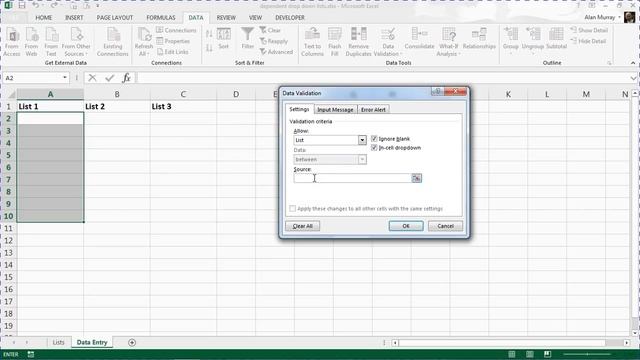This screenshot has height=360, width=640.
Task: Collapse the ribbon with arrow
Action: [633, 63]
